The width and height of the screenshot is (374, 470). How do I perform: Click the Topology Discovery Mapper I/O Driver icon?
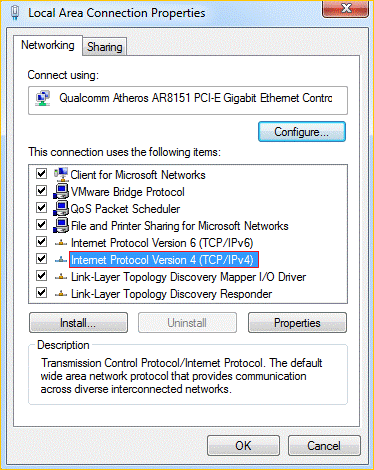point(61,277)
